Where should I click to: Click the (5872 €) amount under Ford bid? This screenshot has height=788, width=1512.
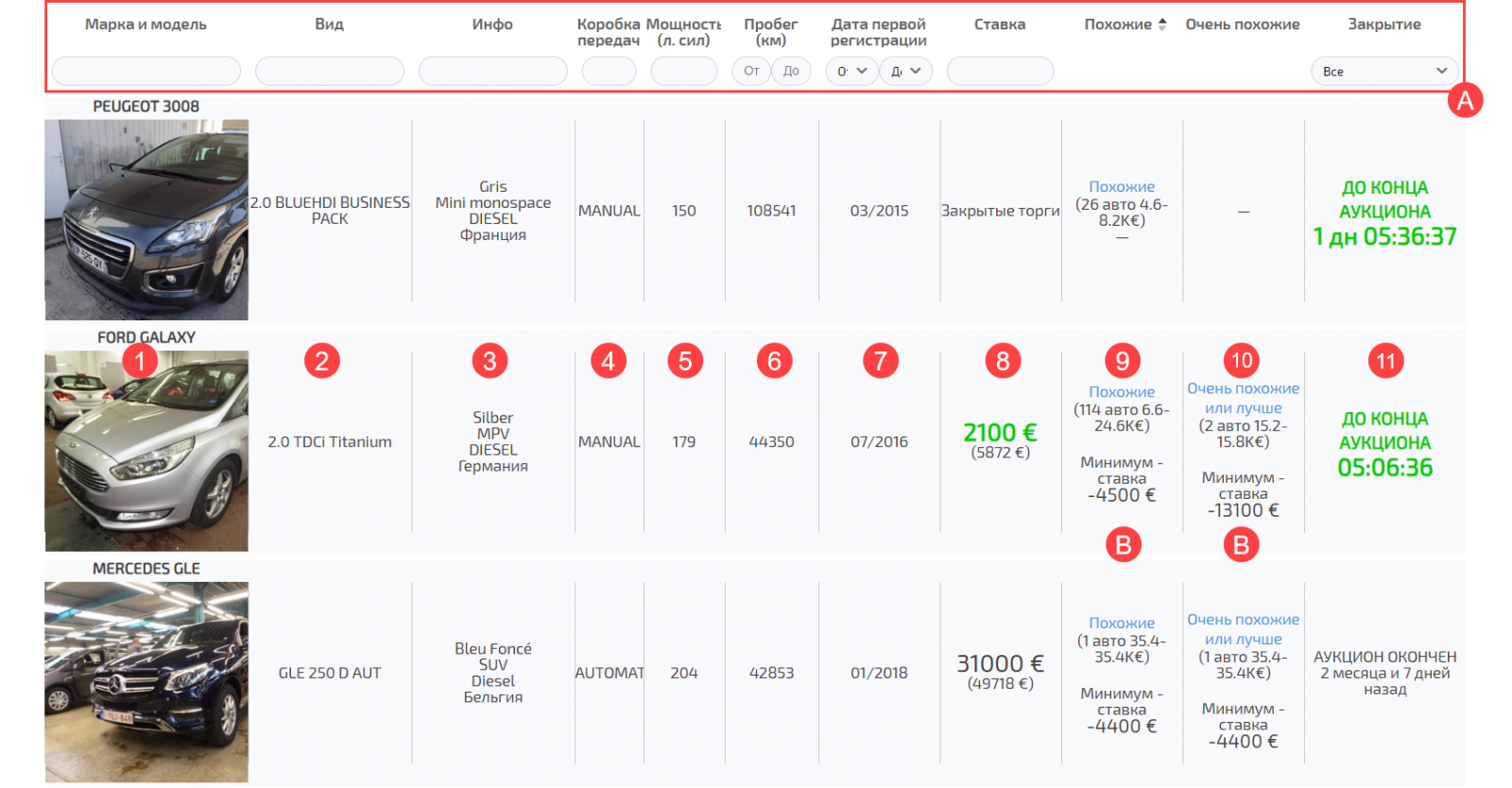point(1000,453)
